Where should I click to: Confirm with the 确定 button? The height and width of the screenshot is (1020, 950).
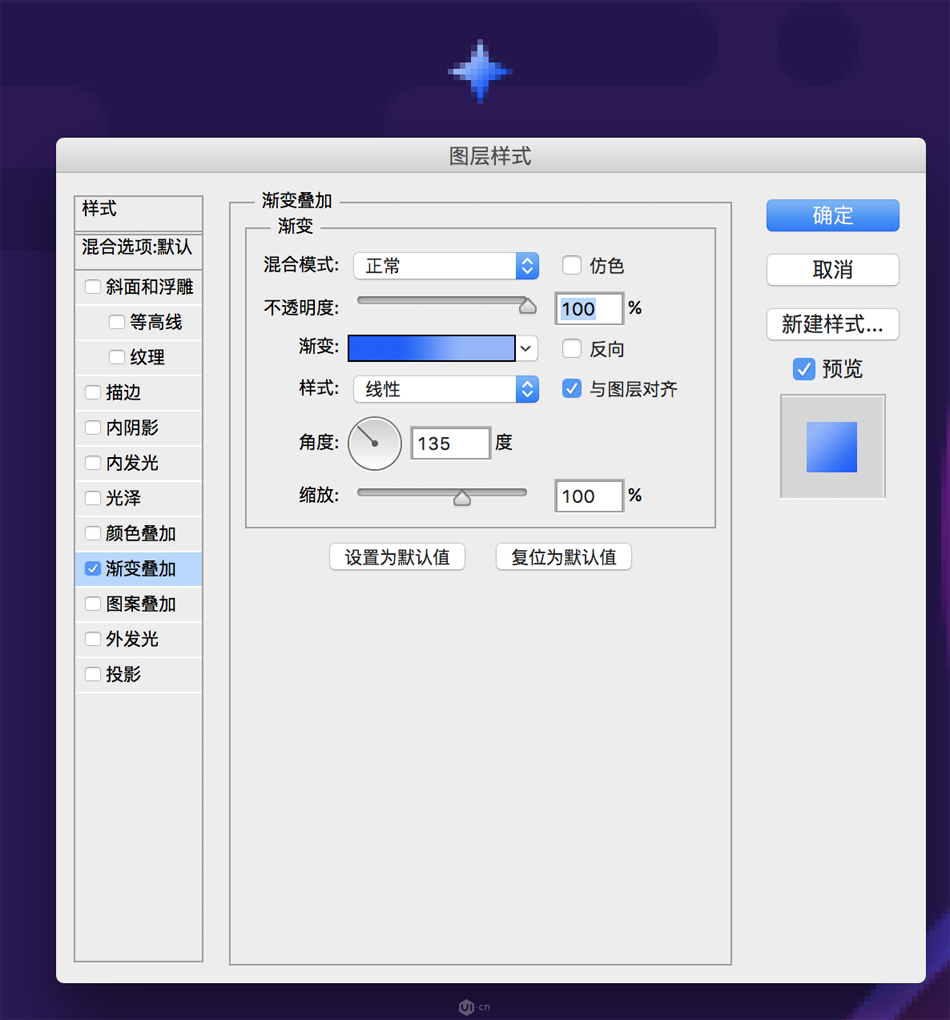[833, 215]
